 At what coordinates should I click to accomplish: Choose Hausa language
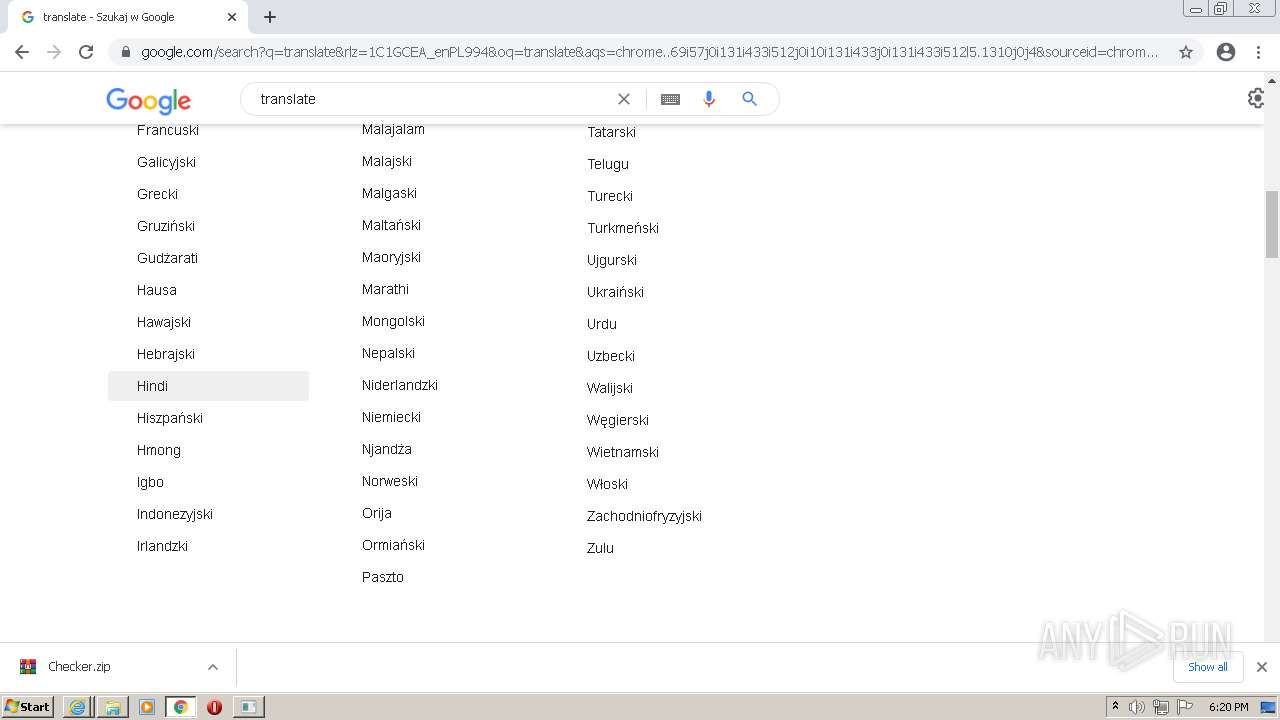click(157, 290)
